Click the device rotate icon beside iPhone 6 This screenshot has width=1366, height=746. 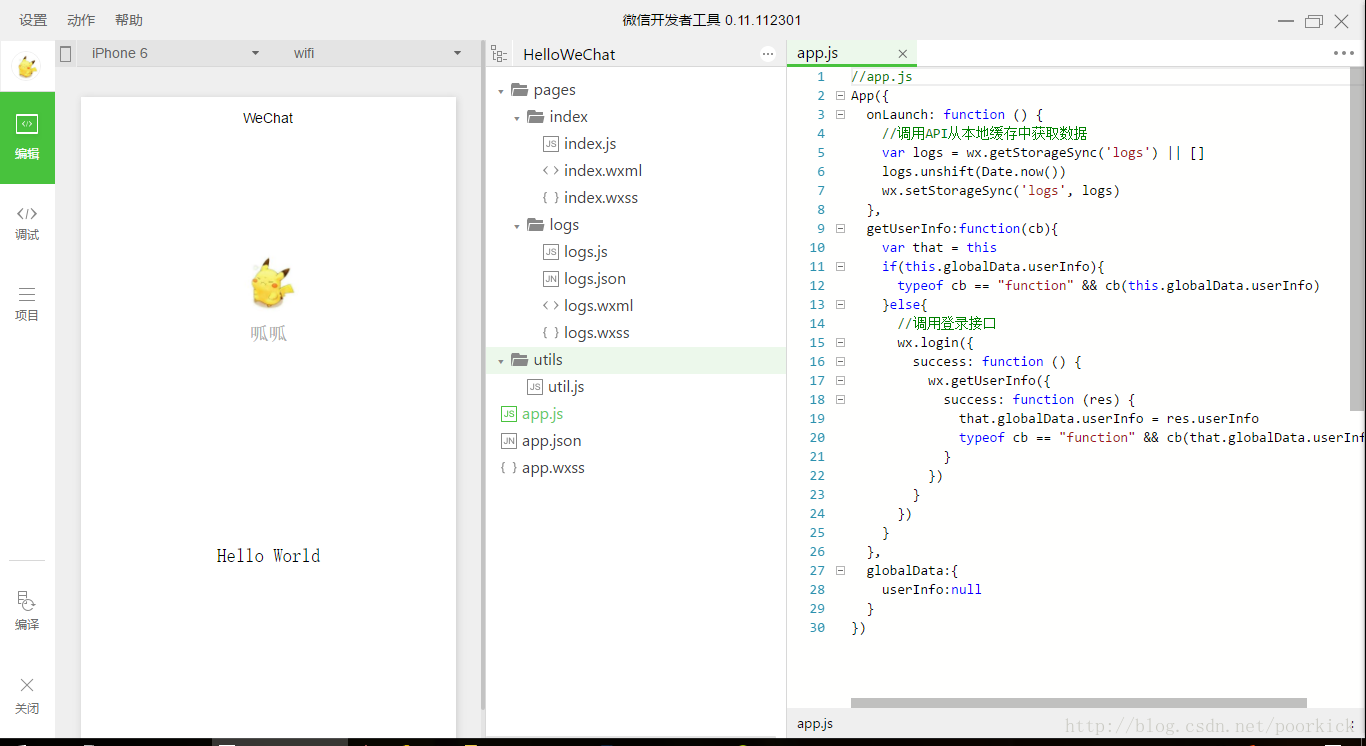(x=66, y=54)
